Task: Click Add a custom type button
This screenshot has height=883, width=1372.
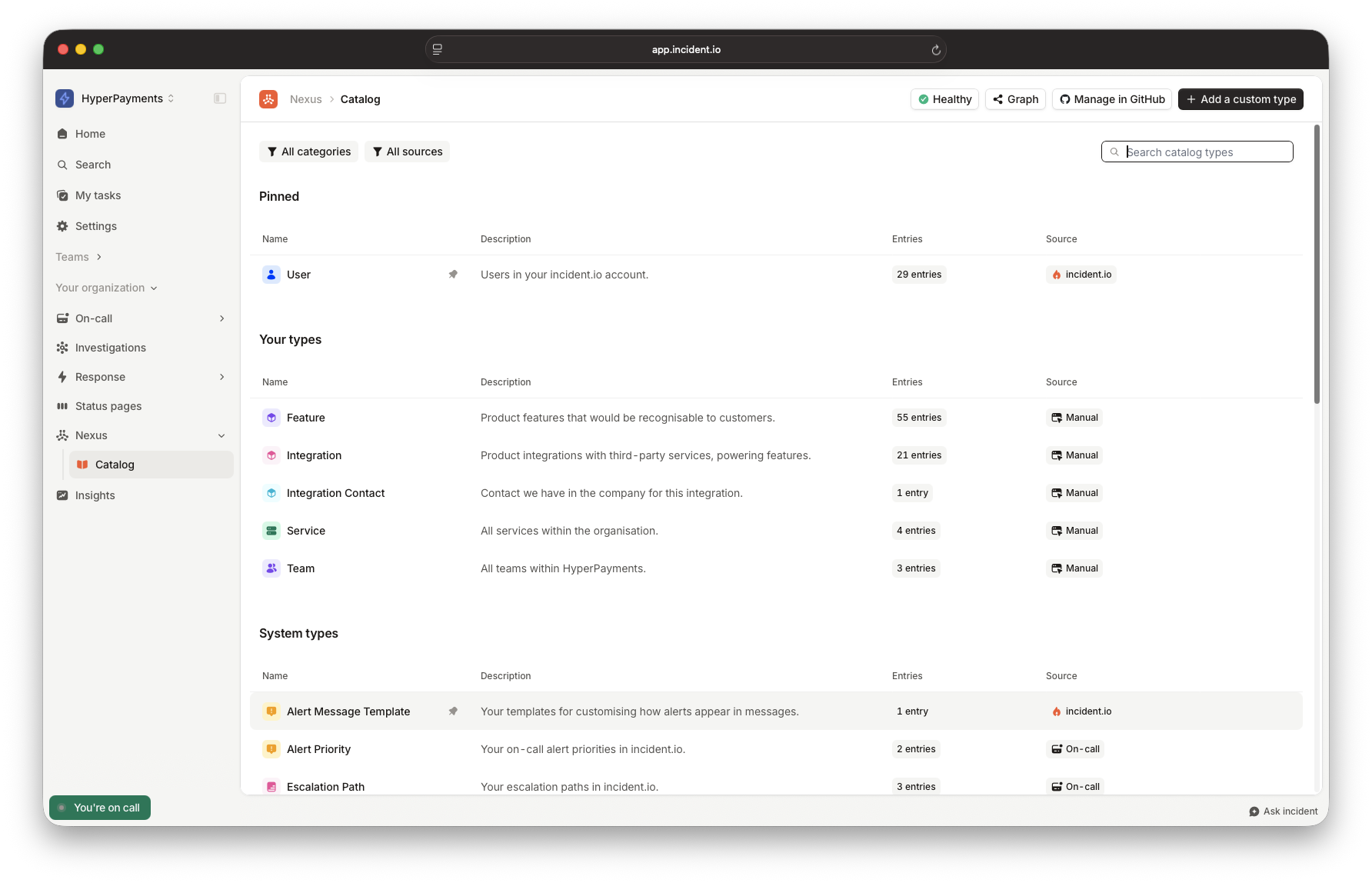Action: click(1240, 99)
